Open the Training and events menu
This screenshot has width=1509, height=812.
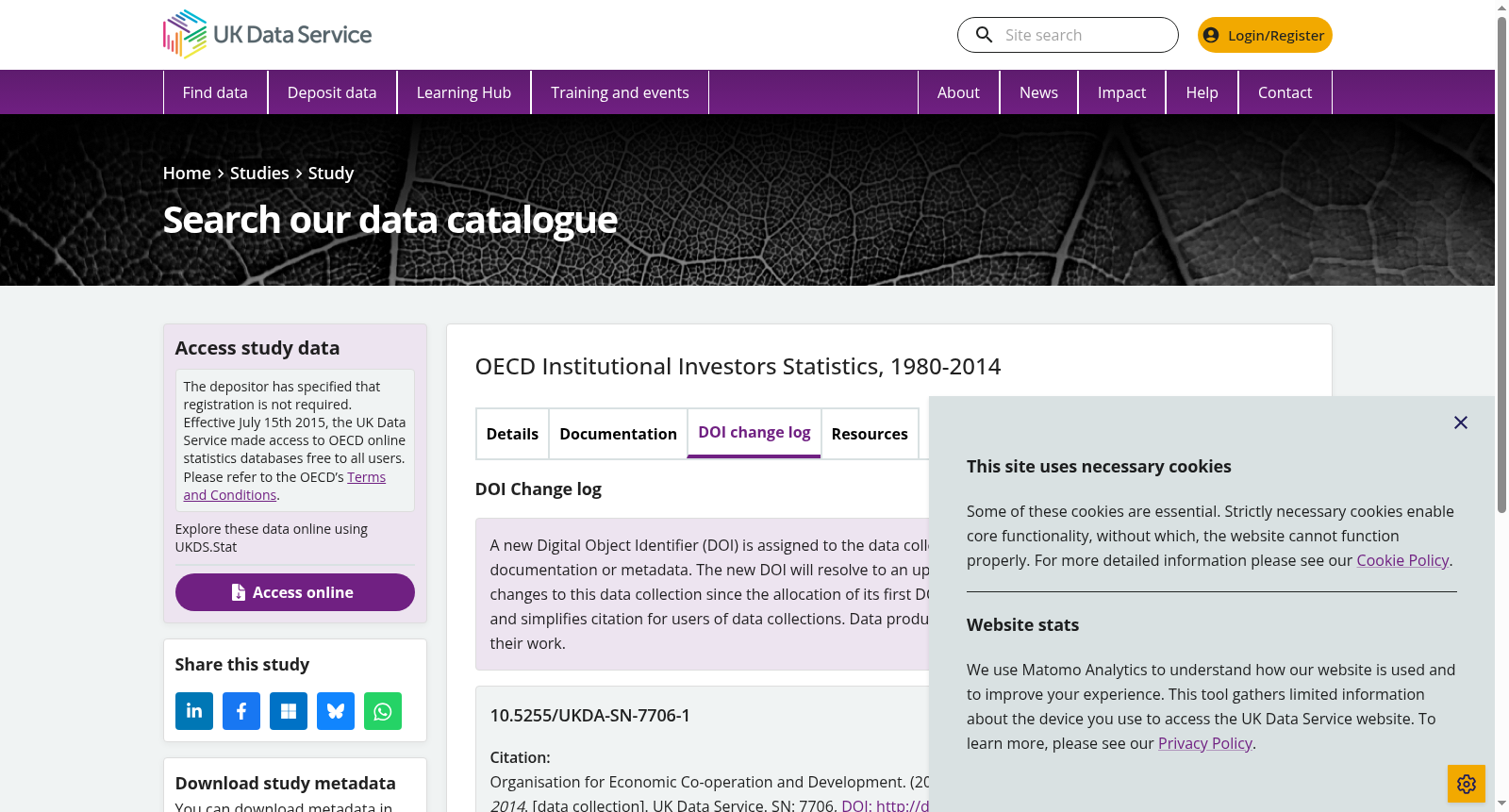point(620,92)
